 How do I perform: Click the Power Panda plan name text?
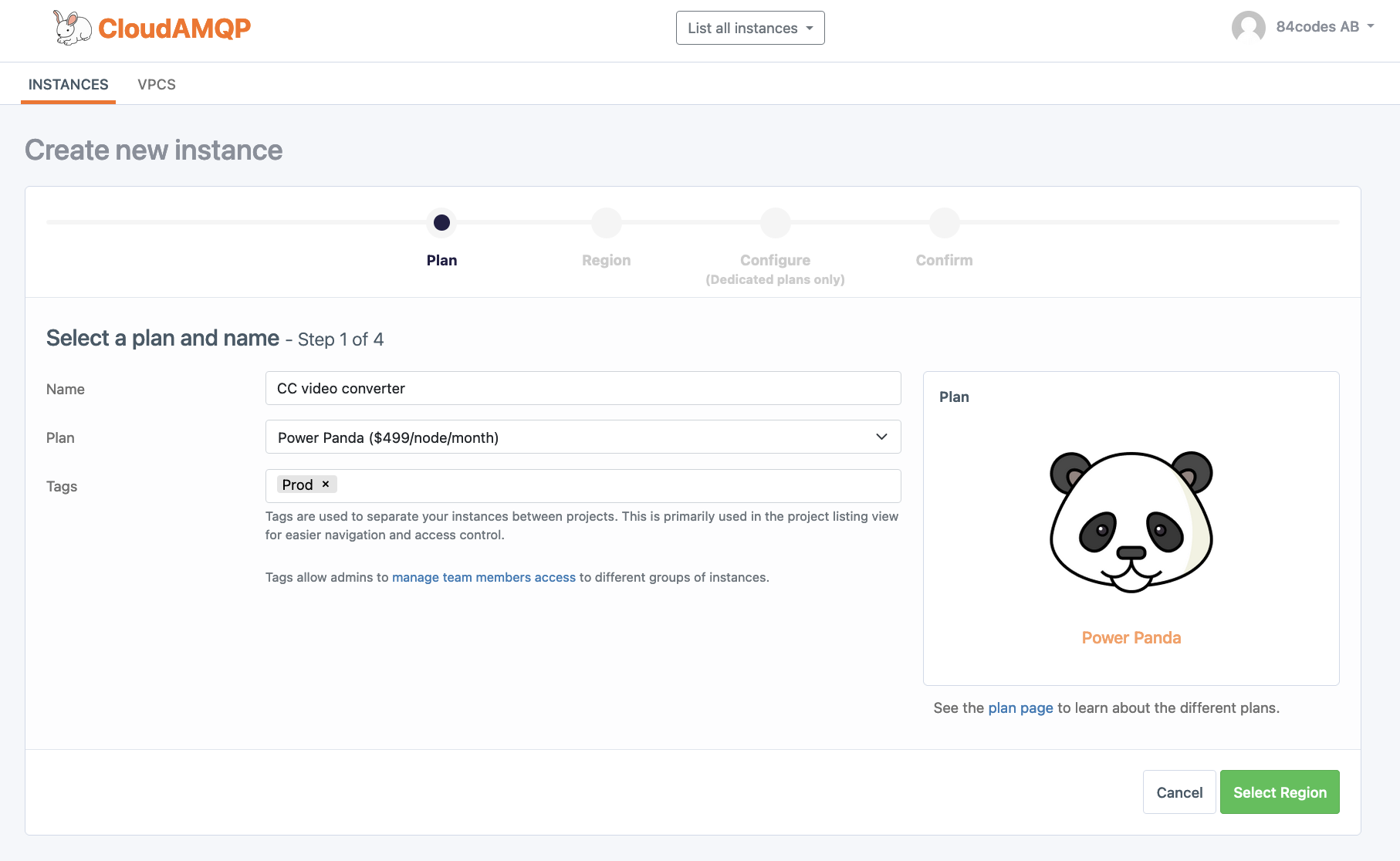coord(1131,638)
